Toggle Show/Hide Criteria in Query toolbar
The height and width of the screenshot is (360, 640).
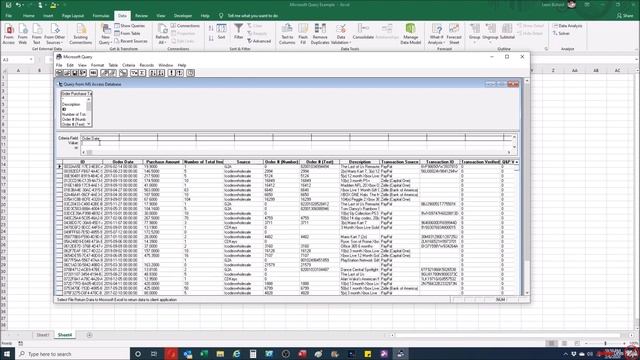(112, 73)
